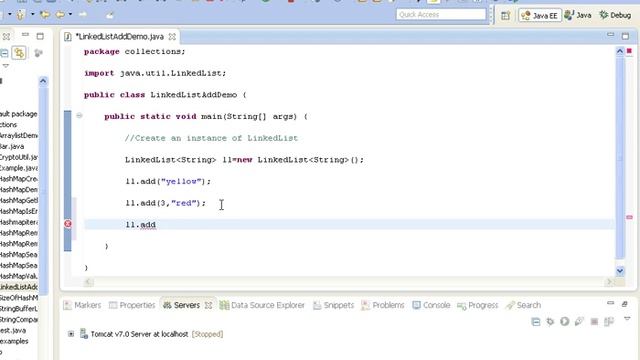The width and height of the screenshot is (640, 360).
Task: Click the red error indicator atop overview ruler
Action: 629,51
